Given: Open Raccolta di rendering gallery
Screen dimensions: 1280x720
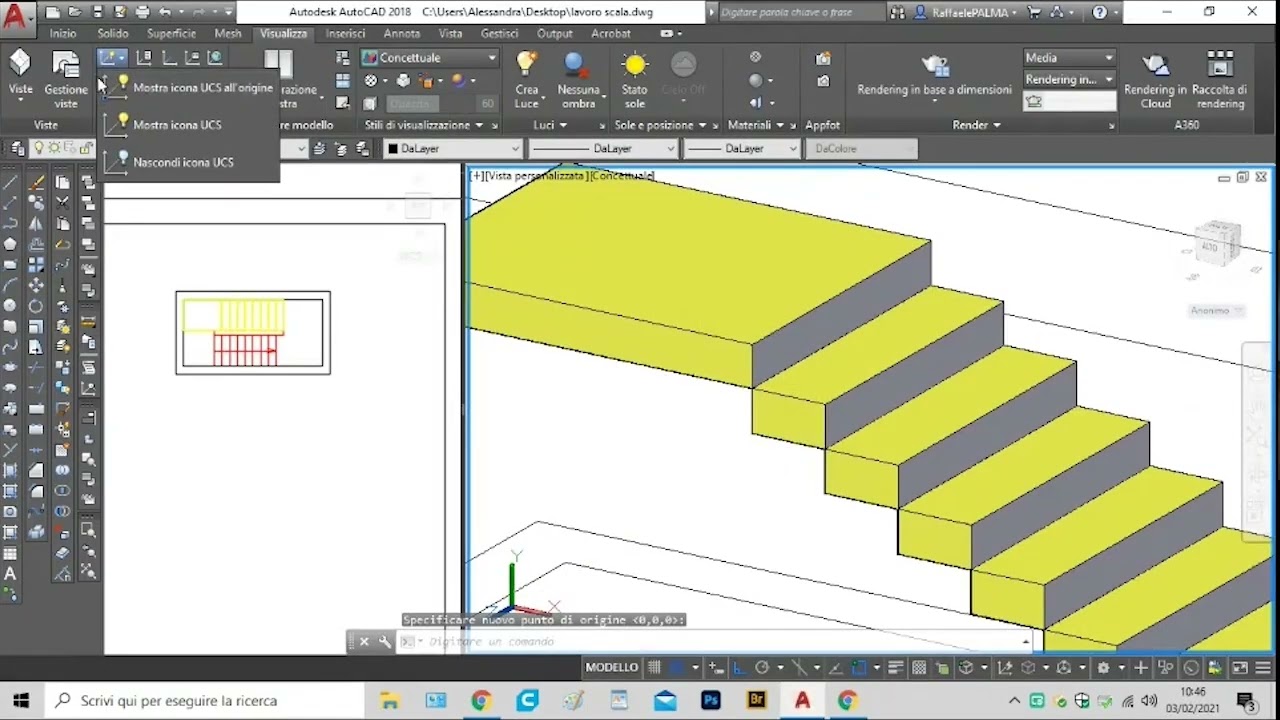Looking at the screenshot, I should [1219, 80].
